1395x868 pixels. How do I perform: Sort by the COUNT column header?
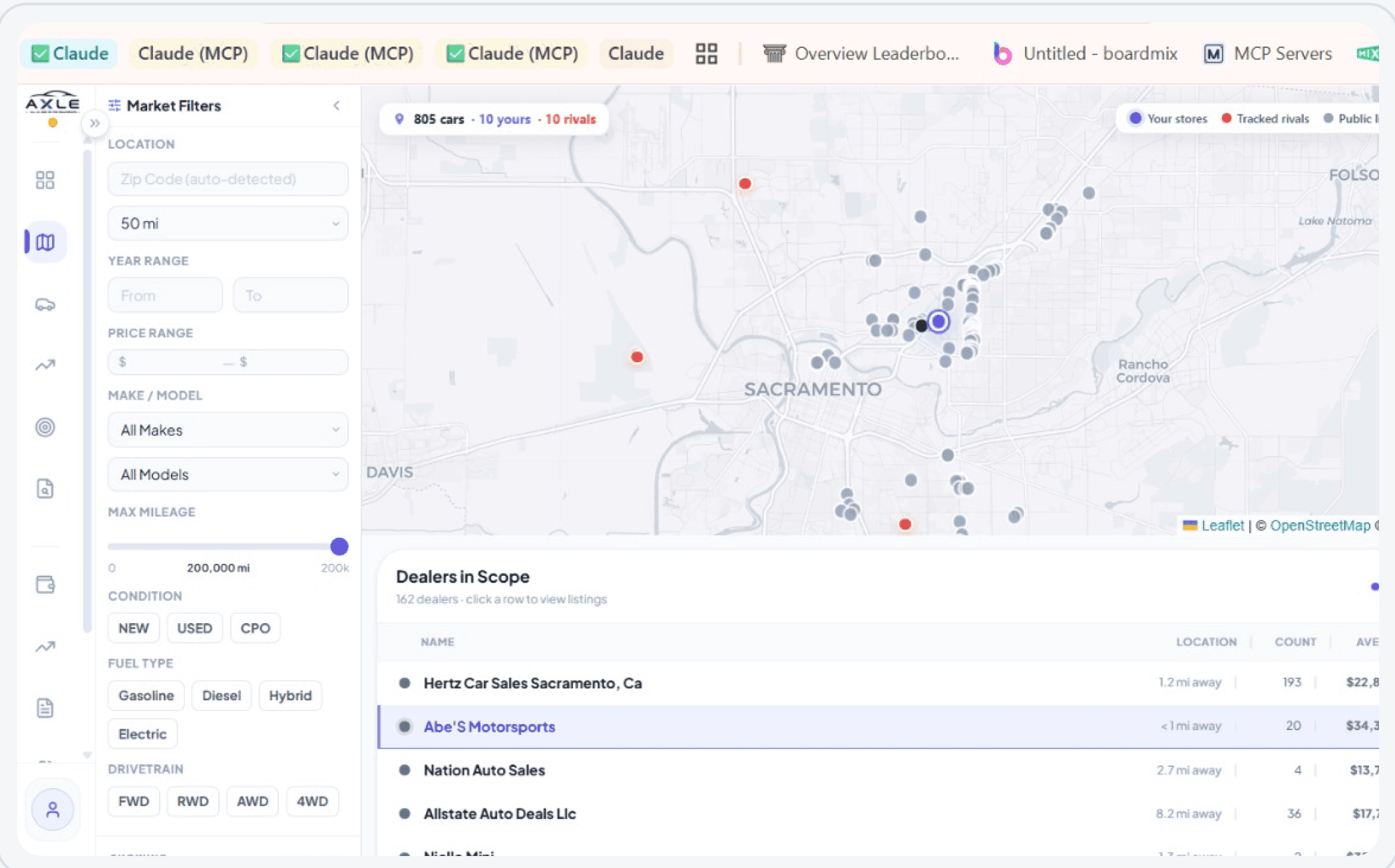(x=1295, y=642)
